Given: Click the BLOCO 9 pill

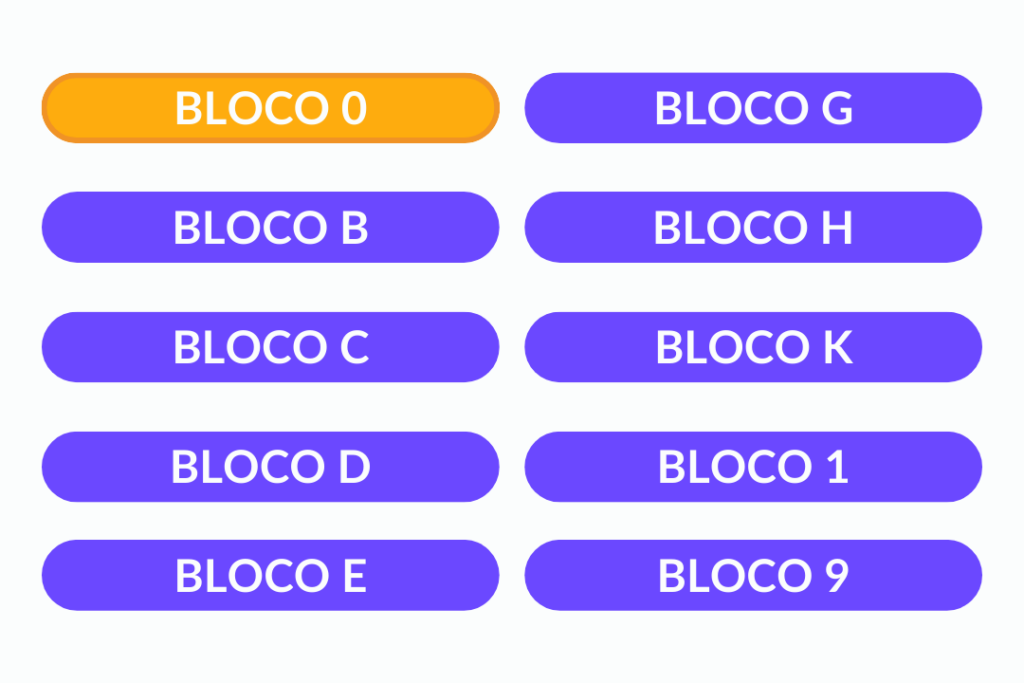Looking at the screenshot, I should [x=753, y=575].
